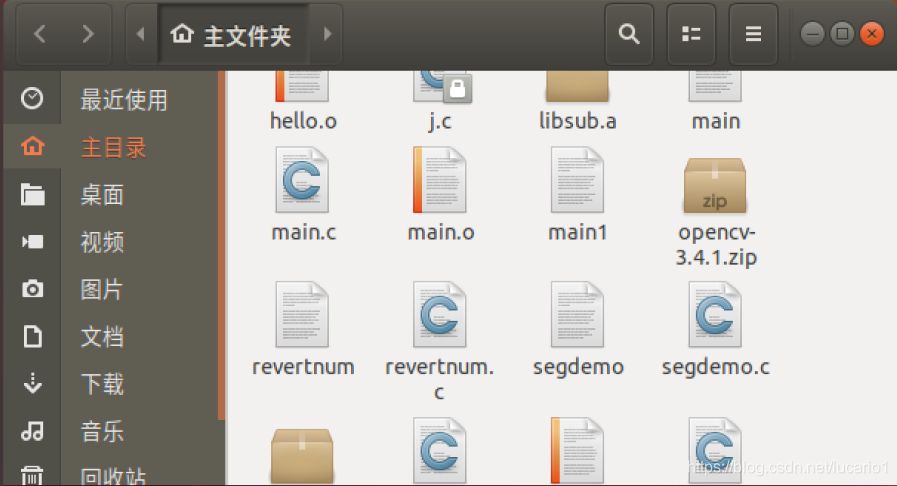The image size is (897, 486).
Task: Select the C file icon below revertnum.c
Action: point(439,451)
